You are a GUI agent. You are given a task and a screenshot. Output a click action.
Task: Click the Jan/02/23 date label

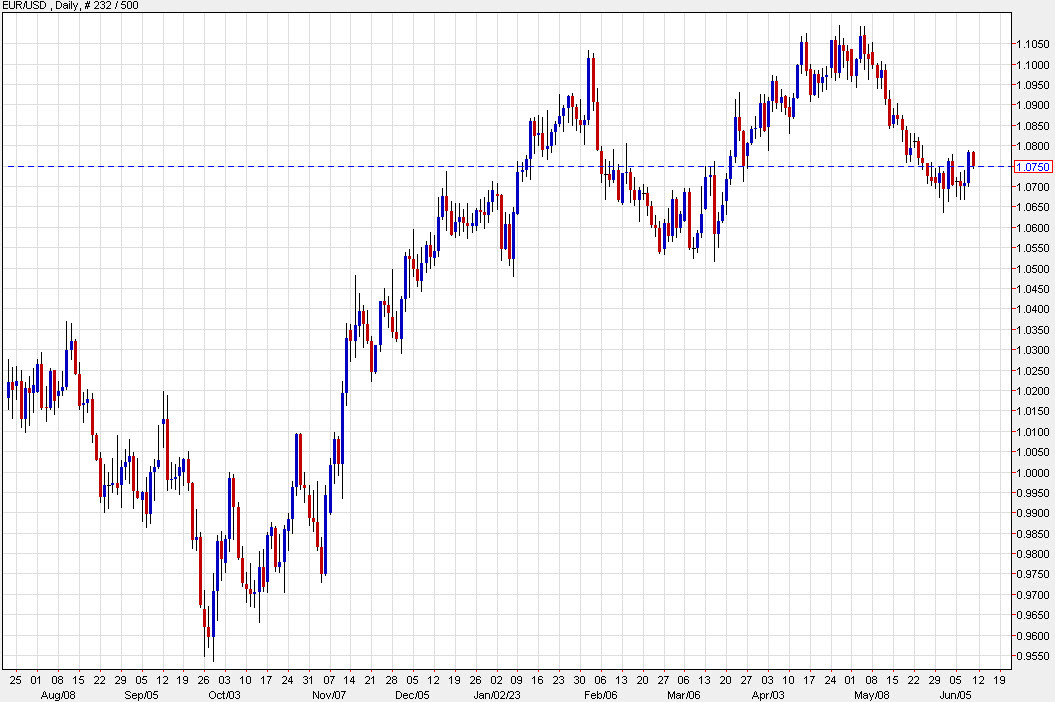pos(497,695)
